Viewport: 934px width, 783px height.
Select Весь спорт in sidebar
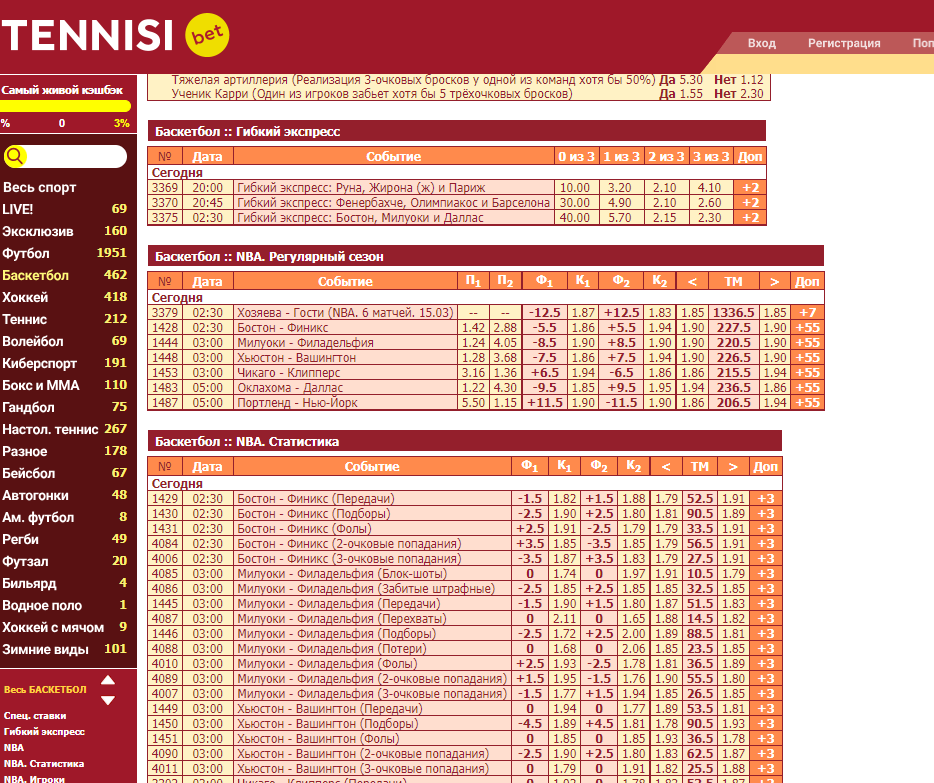point(39,187)
